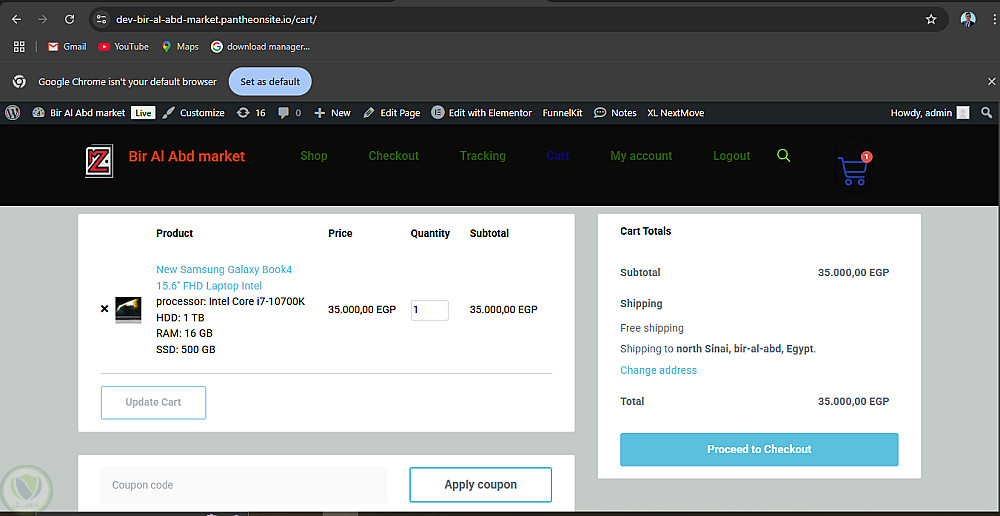This screenshot has width=1000, height=516.
Task: Open comments bubble showing 0
Action: coord(290,113)
